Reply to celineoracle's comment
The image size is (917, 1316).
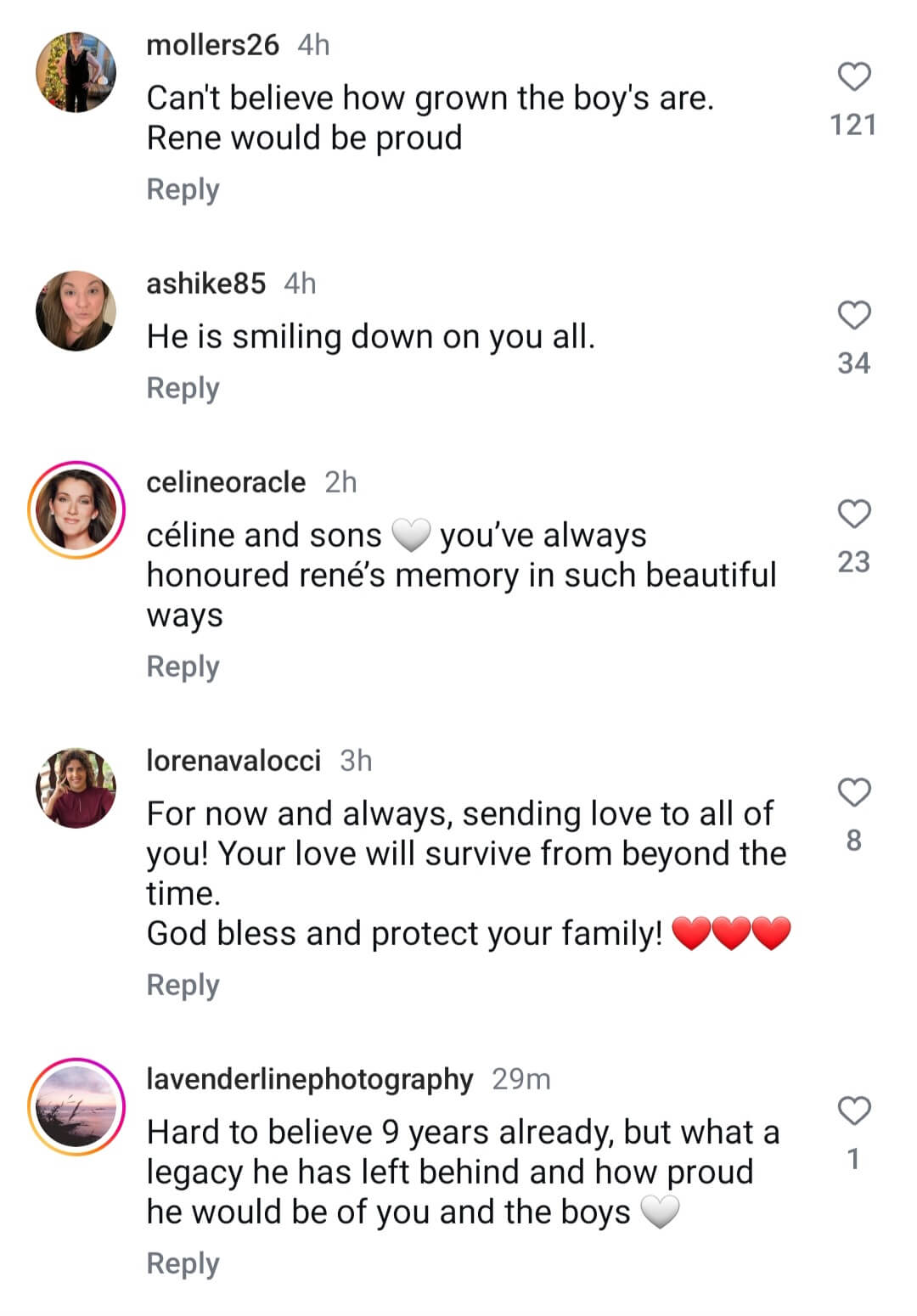click(x=183, y=666)
